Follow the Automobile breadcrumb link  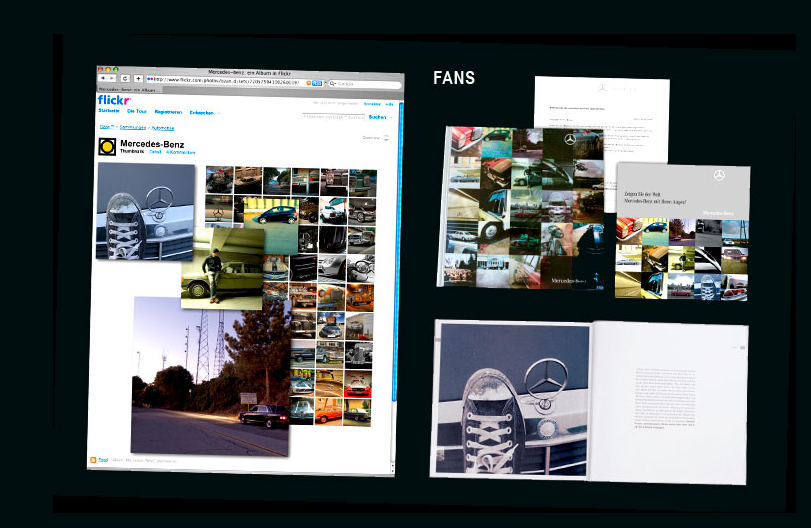point(162,128)
